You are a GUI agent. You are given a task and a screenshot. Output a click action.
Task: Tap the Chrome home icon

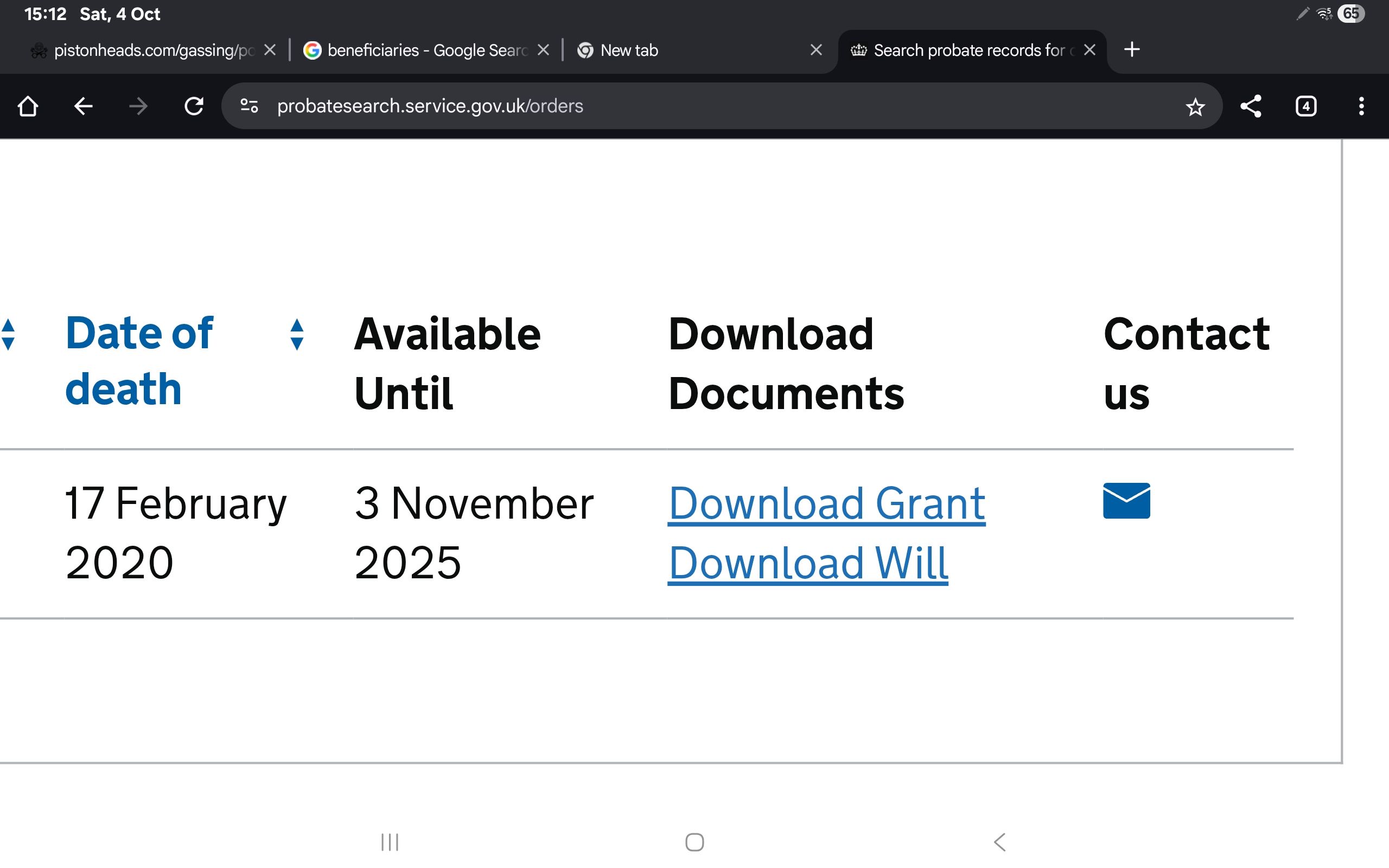click(28, 106)
